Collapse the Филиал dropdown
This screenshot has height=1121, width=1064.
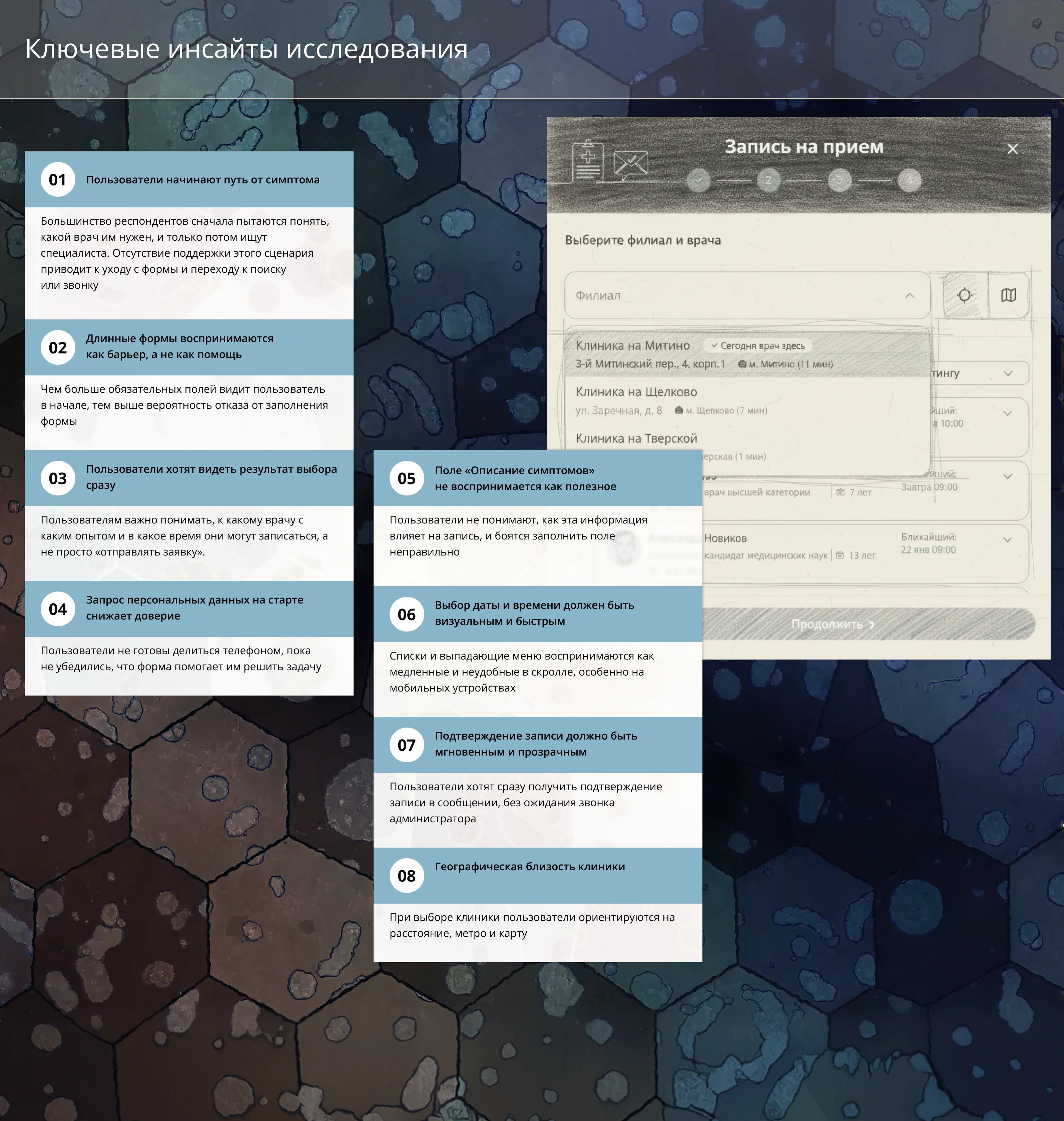[910, 295]
